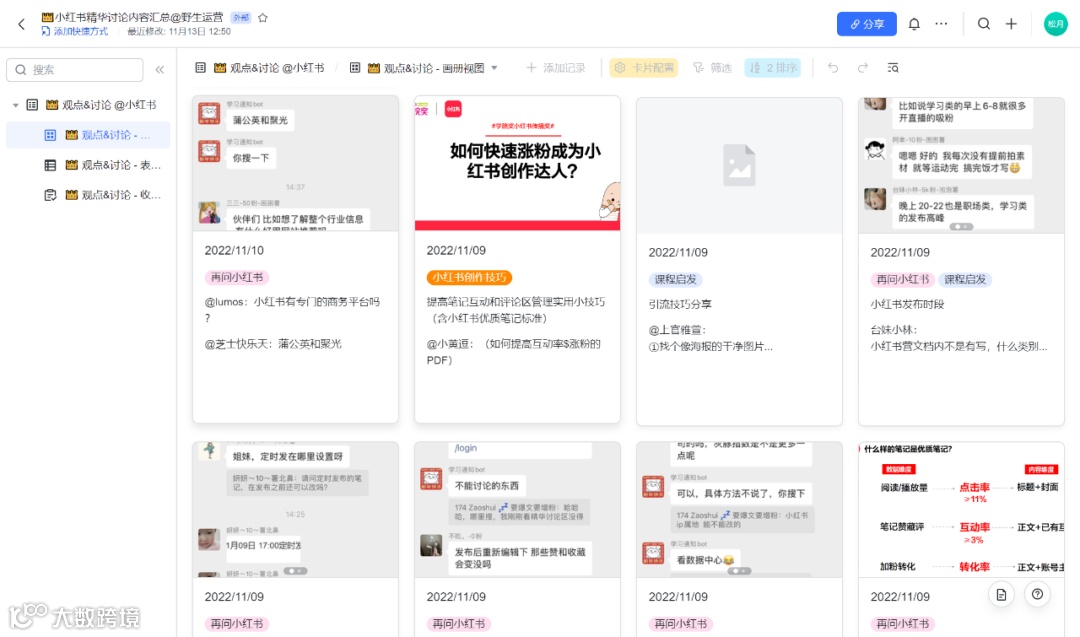This screenshot has width=1080, height=637.
Task: Open the 画册视图 view dropdown arrow
Action: pyautogui.click(x=494, y=68)
